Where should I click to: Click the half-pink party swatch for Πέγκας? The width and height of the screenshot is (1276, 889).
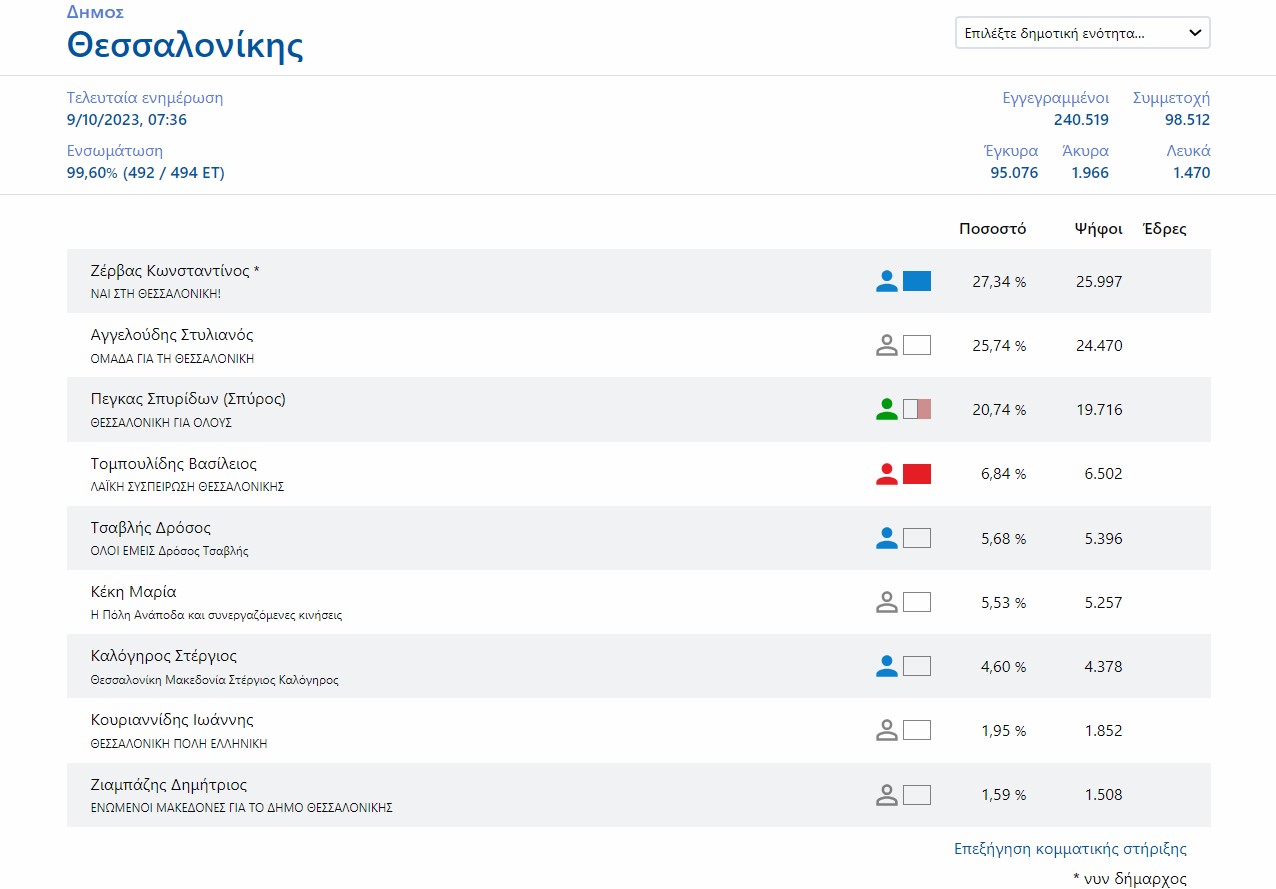coord(916,409)
